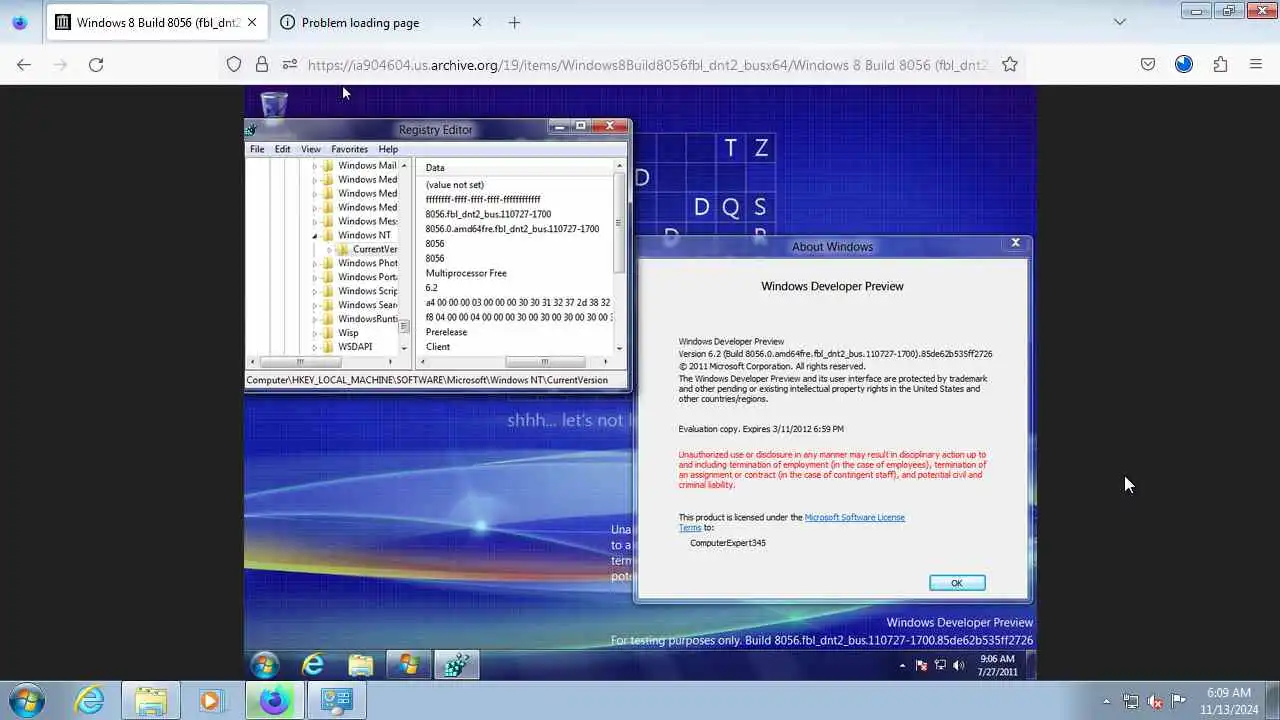Open the inner taskbar's Internet Explorer icon
The image size is (1280, 720).
tap(313, 665)
